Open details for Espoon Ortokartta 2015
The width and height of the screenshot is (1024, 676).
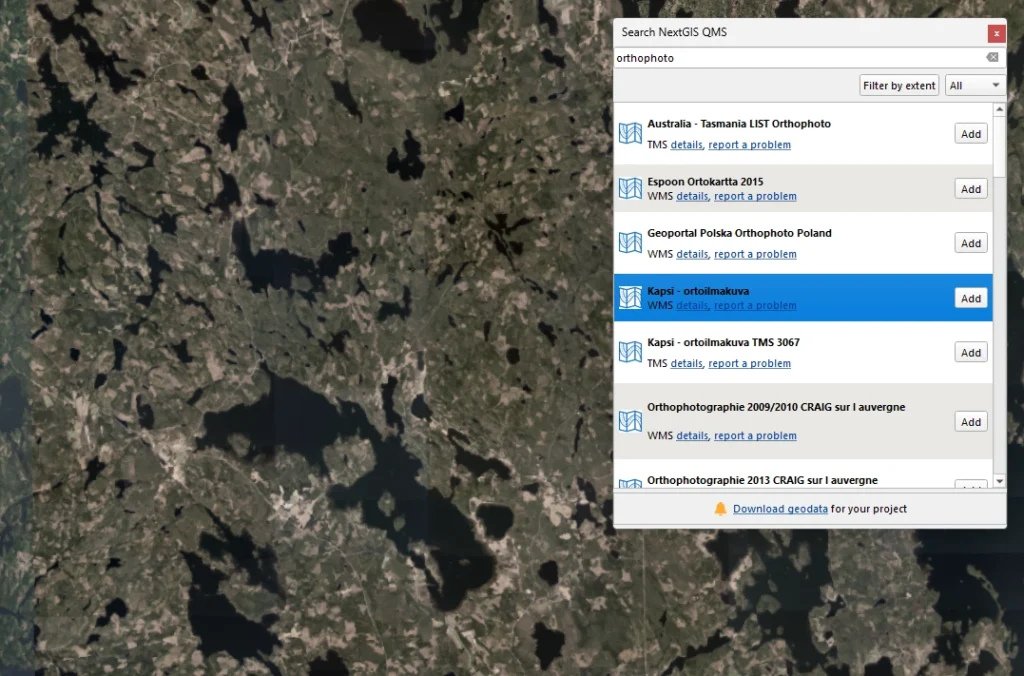[x=692, y=196]
